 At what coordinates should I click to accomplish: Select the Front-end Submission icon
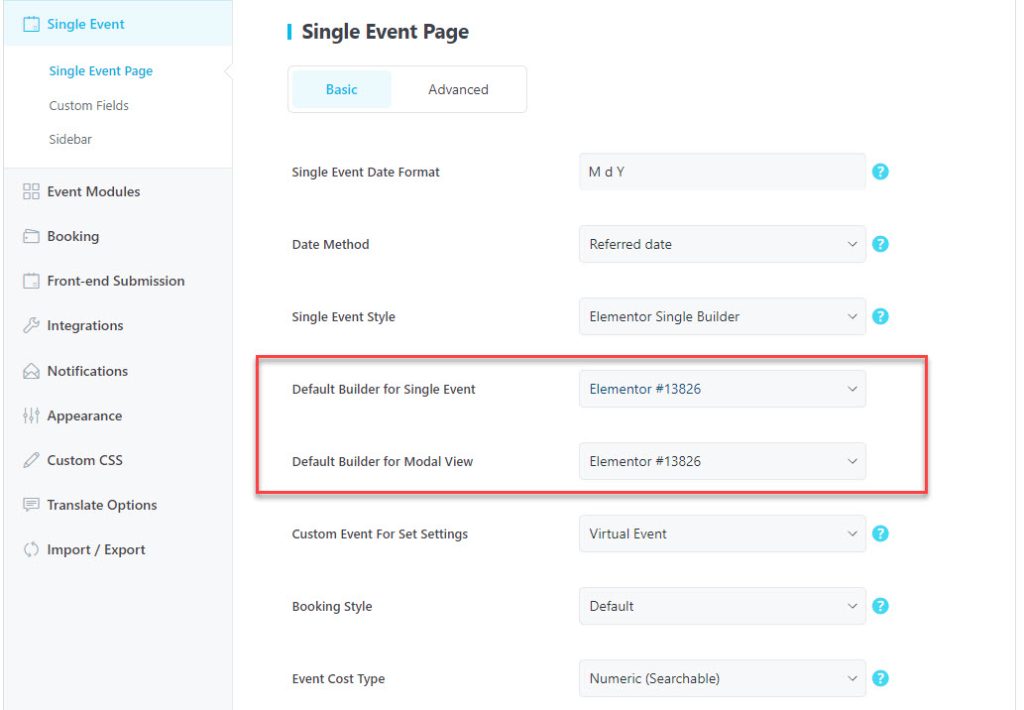pyautogui.click(x=31, y=281)
